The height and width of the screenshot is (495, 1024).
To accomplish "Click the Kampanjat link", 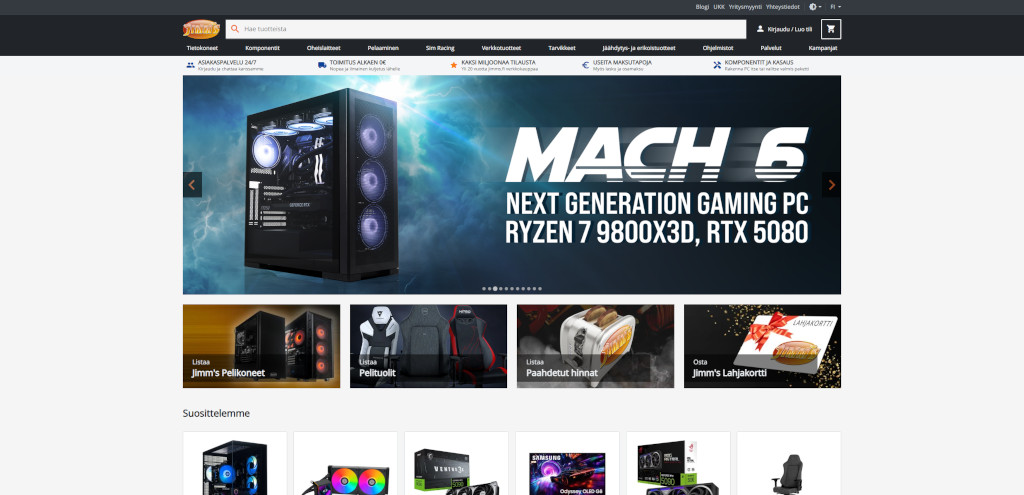I will pyautogui.click(x=822, y=48).
